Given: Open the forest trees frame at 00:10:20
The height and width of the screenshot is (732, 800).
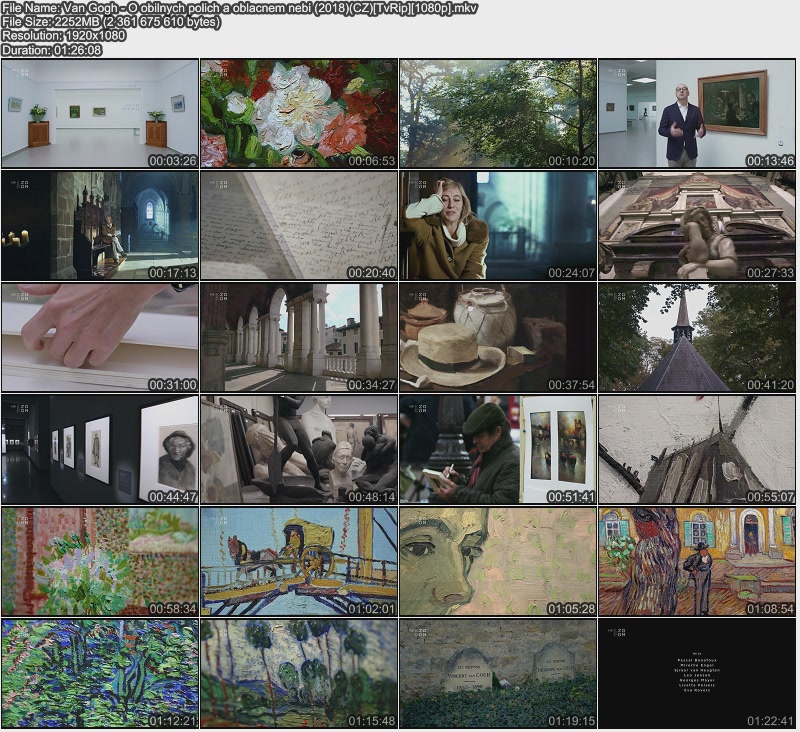Looking at the screenshot, I should (x=498, y=113).
